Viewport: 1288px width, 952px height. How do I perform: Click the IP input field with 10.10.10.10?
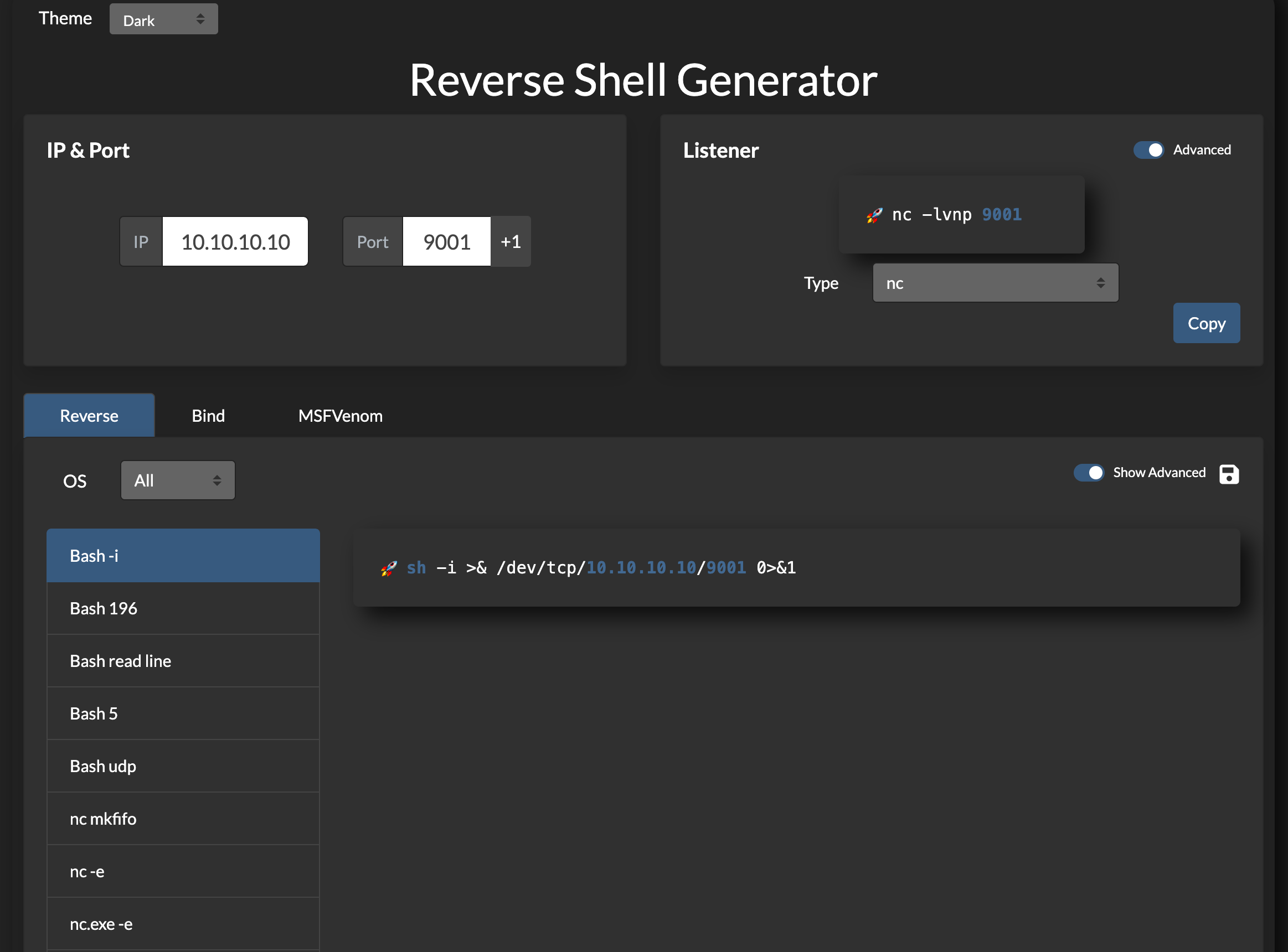pos(235,241)
